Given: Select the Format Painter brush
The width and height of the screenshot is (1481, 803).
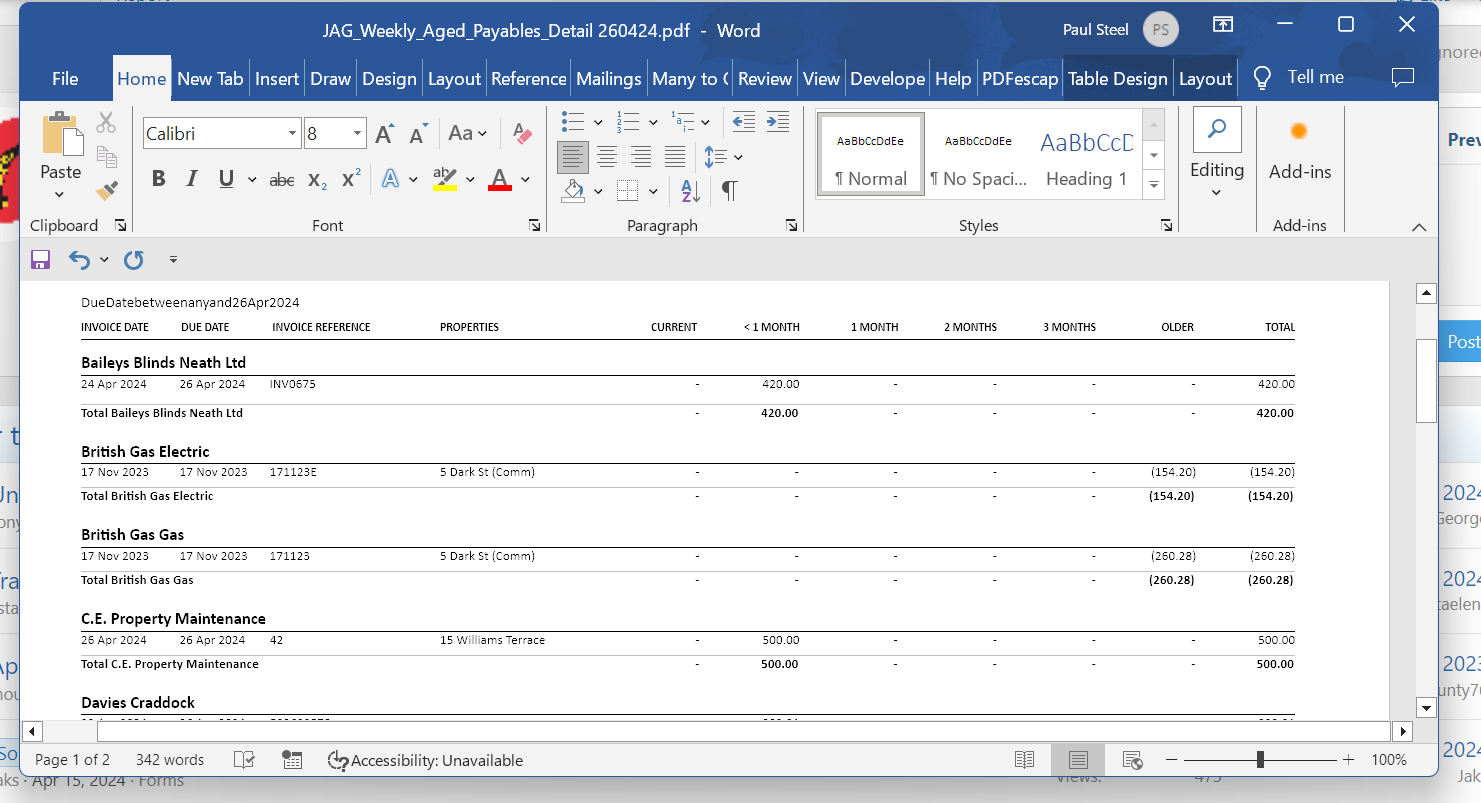Looking at the screenshot, I should (106, 189).
